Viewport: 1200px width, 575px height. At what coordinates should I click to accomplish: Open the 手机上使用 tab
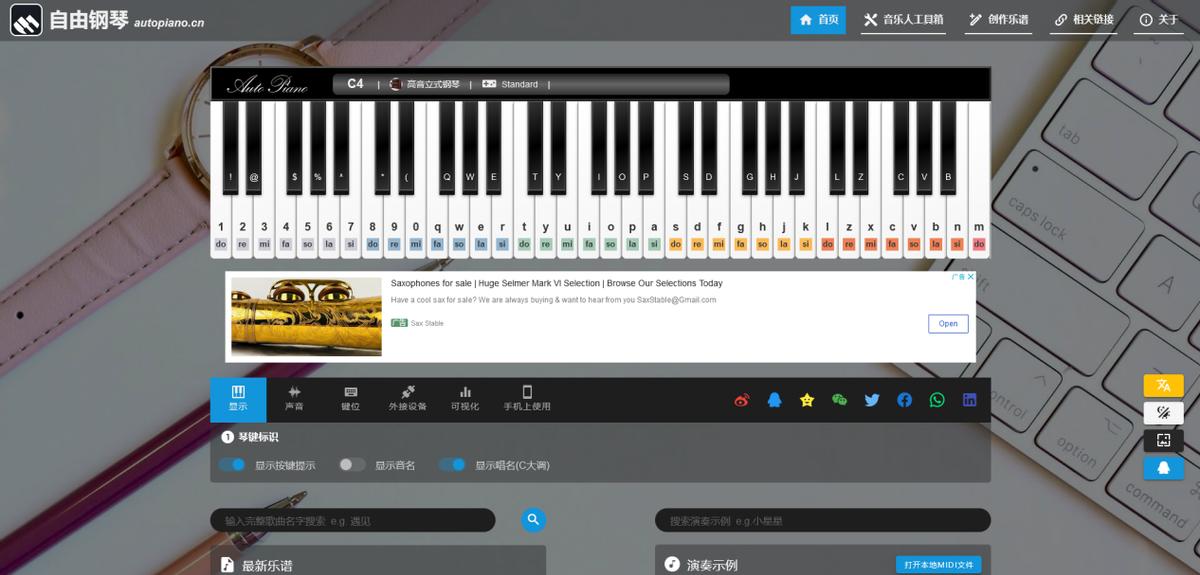pos(527,399)
